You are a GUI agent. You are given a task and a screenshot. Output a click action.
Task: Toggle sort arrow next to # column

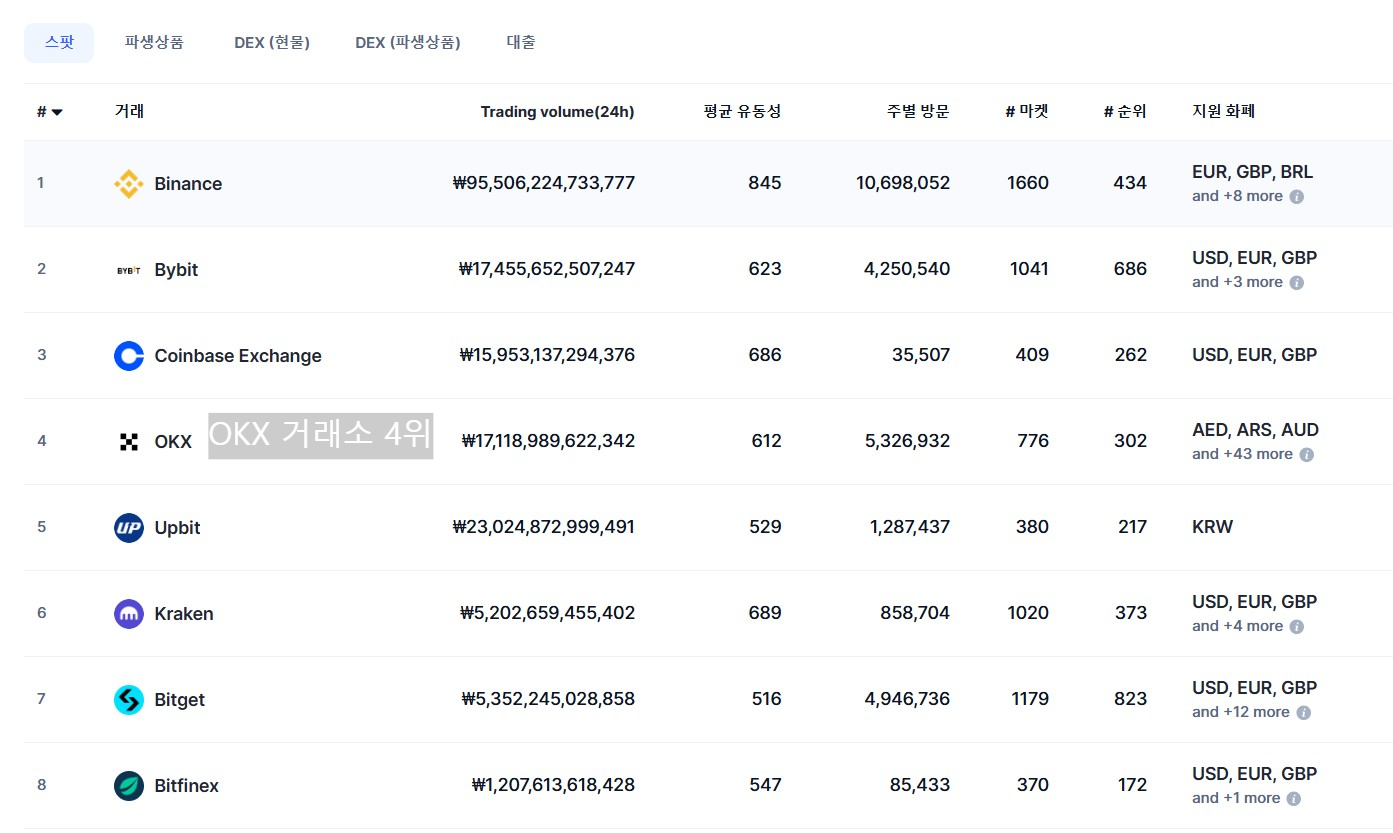click(x=57, y=112)
